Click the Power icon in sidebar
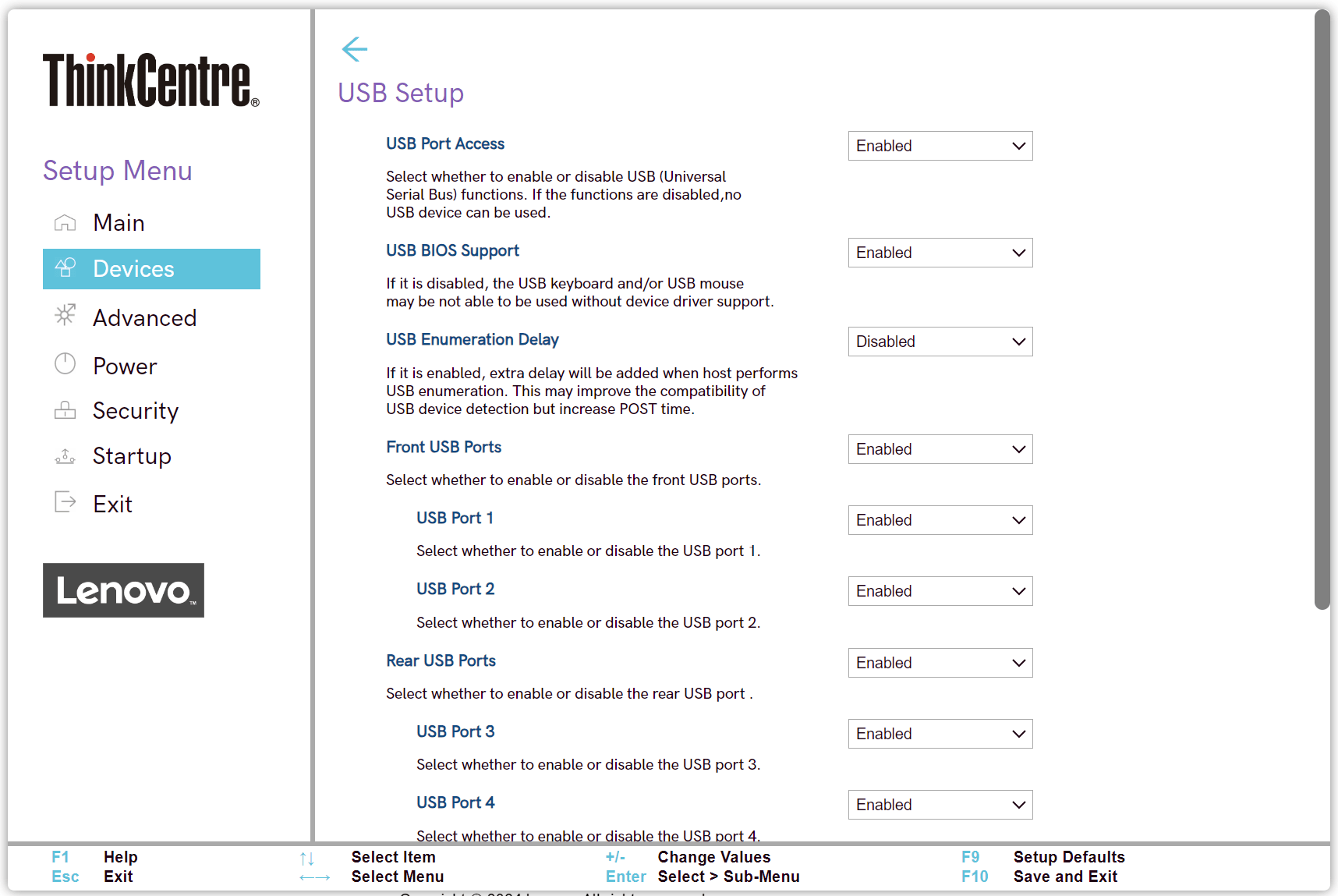The height and width of the screenshot is (896, 1338). pos(65,364)
